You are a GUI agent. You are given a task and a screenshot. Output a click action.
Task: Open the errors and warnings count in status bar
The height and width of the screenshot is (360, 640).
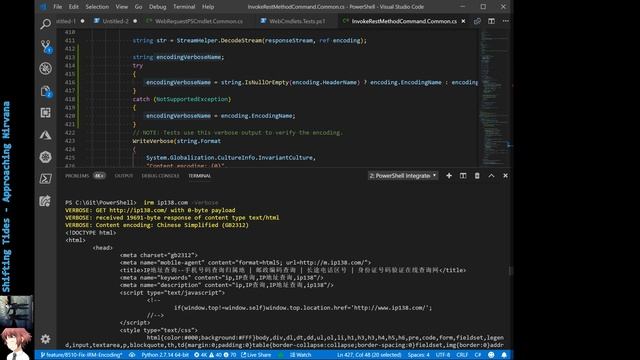[215, 355]
